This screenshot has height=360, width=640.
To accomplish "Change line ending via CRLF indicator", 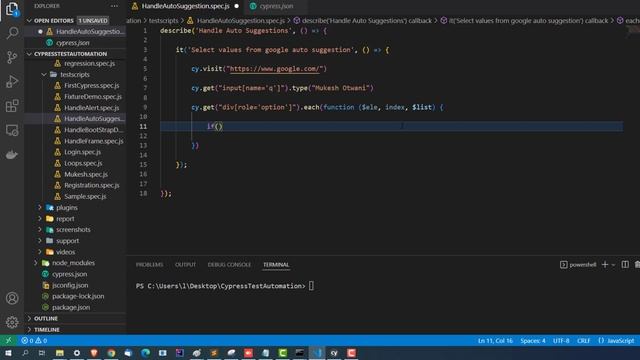I will coord(583,340).
